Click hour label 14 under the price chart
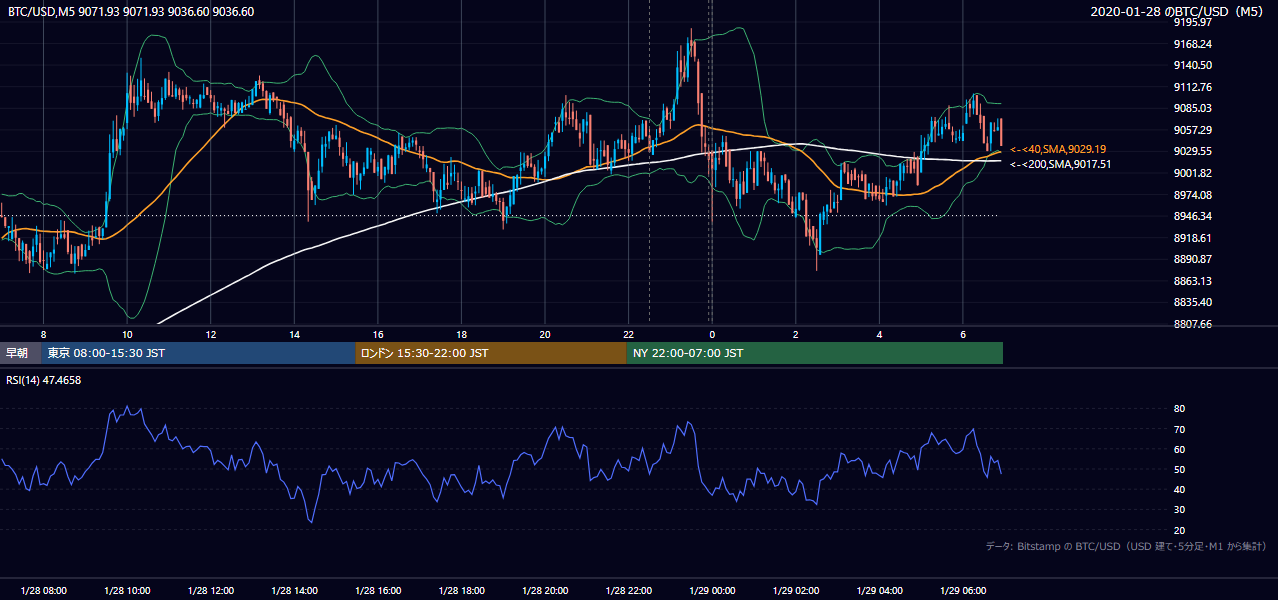Image resolution: width=1278 pixels, height=600 pixels. (x=294, y=334)
